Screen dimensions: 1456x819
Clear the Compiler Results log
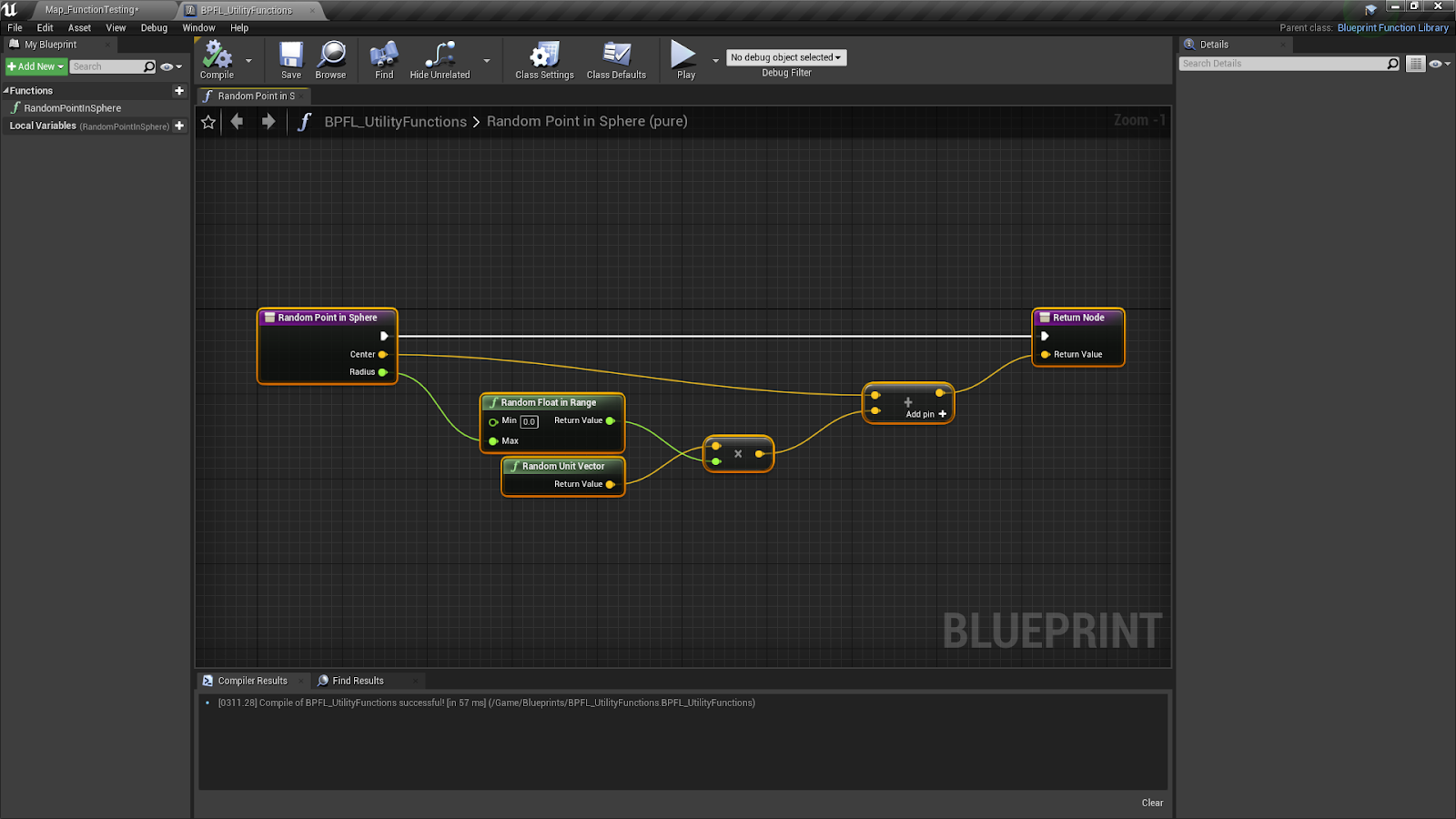(1151, 803)
